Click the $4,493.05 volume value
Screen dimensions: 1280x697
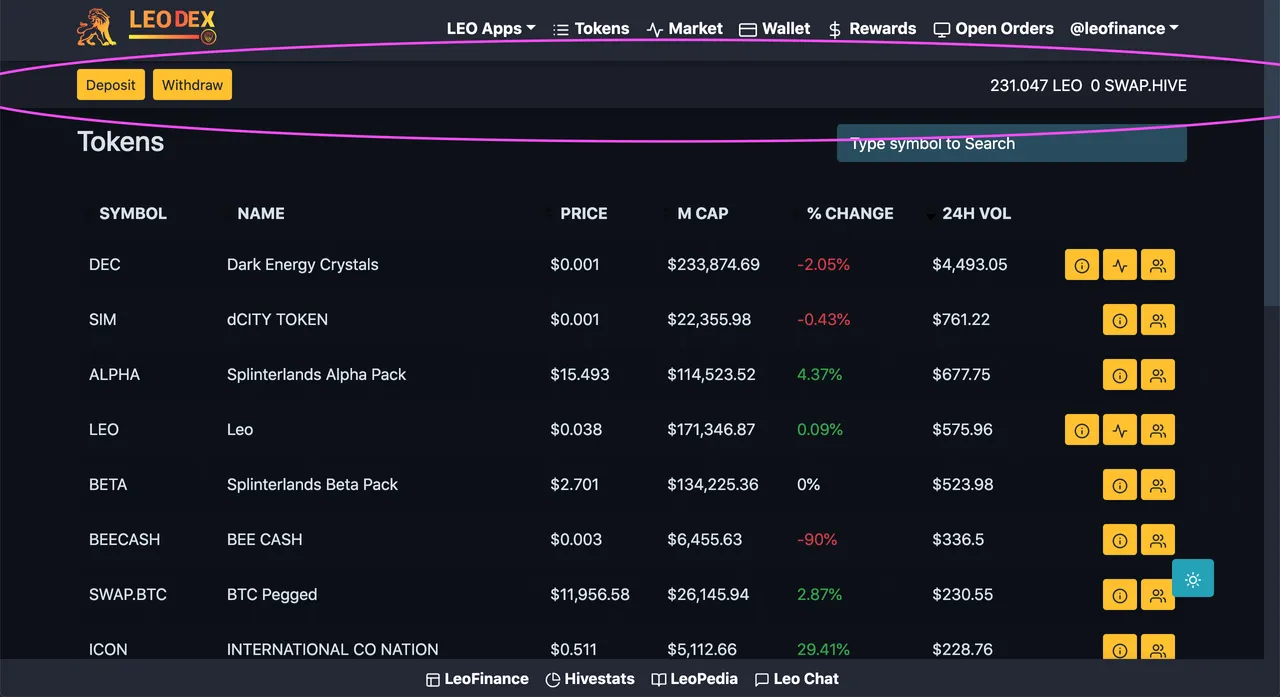click(x=970, y=265)
